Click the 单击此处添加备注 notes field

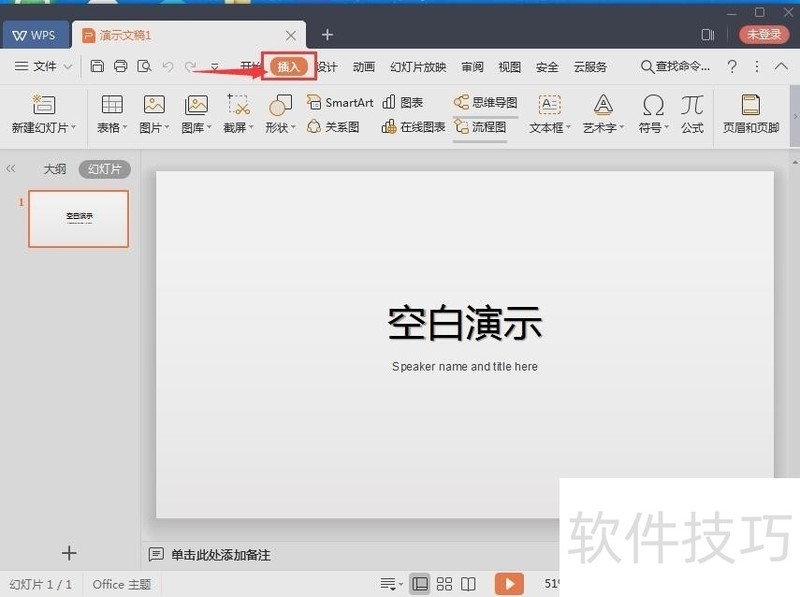click(220, 555)
